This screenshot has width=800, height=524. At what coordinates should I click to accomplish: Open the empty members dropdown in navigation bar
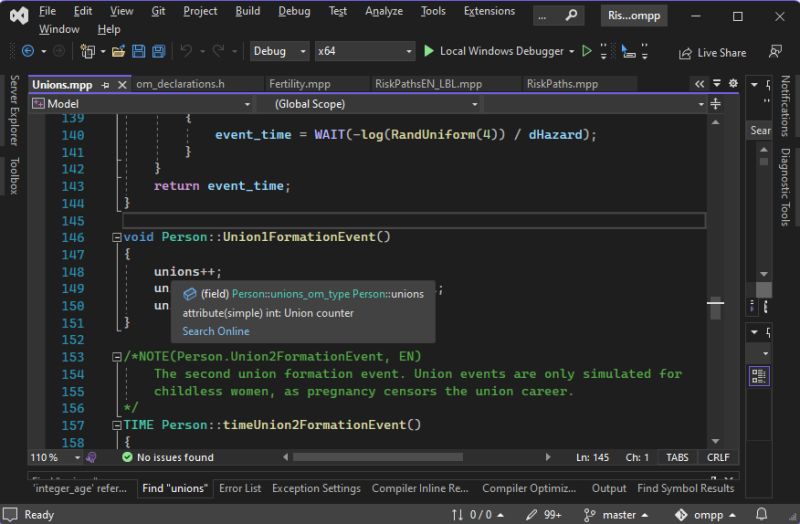[595, 104]
